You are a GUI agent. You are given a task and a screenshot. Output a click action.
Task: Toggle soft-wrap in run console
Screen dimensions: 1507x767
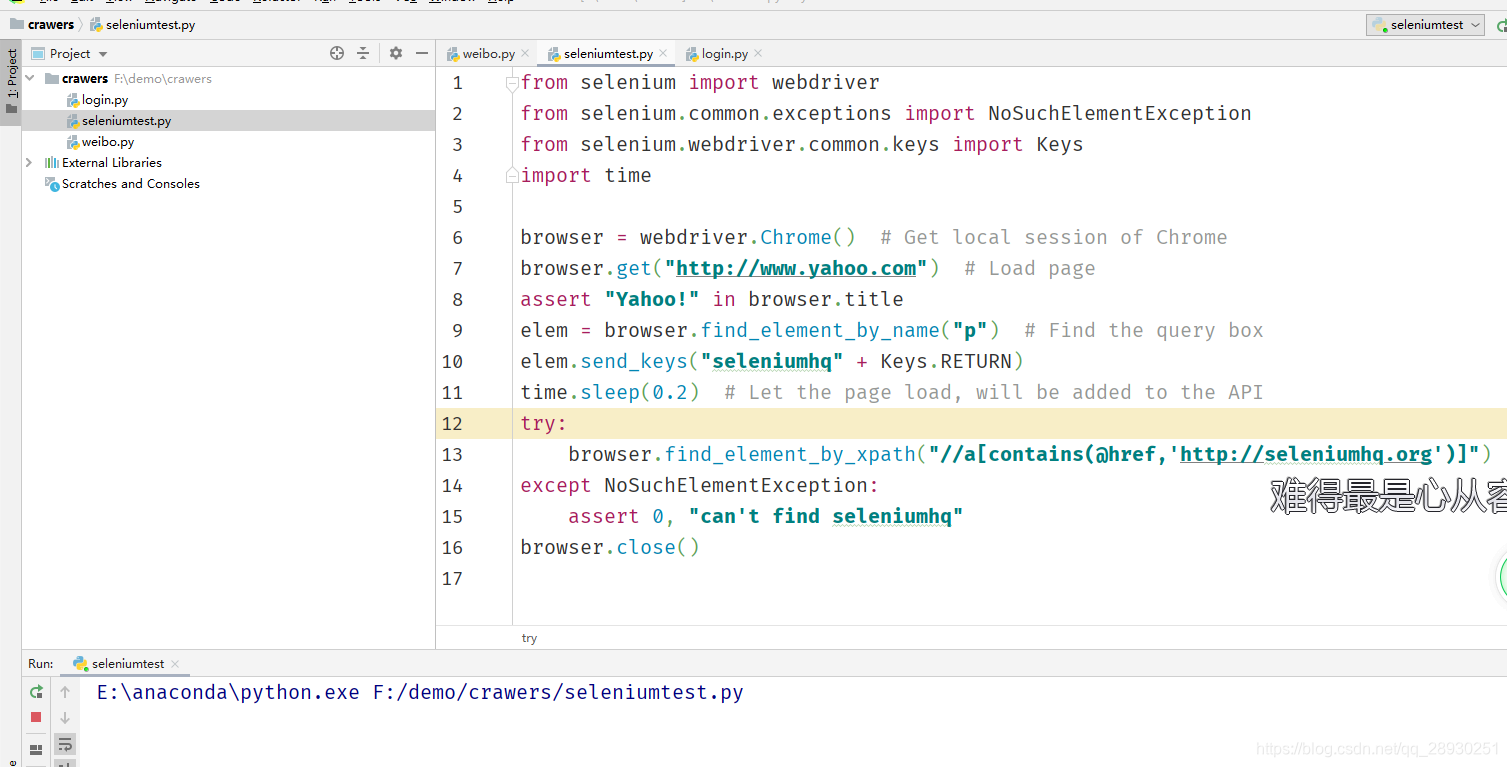point(65,744)
